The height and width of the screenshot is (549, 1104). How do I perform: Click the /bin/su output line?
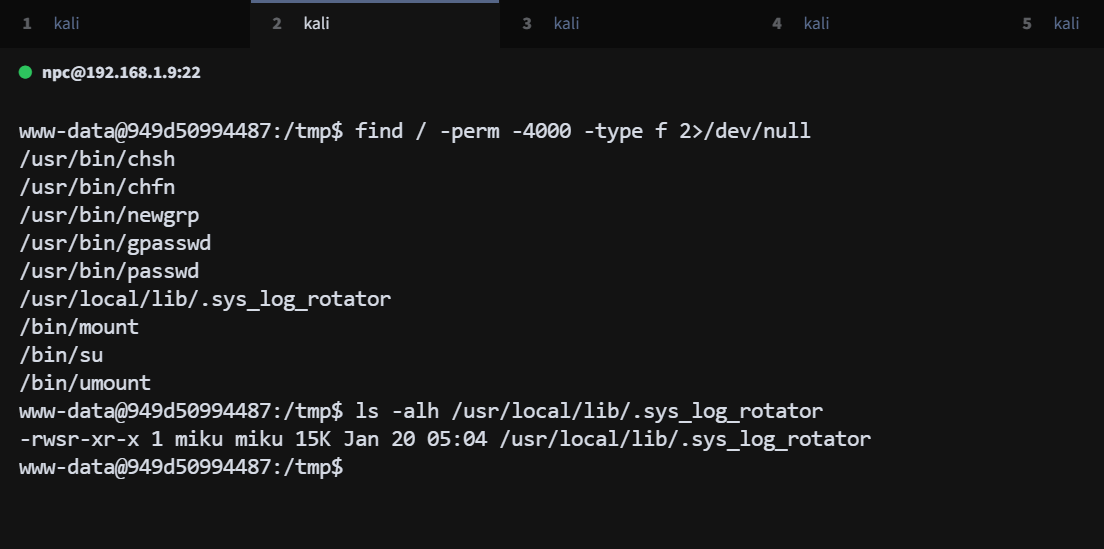pyautogui.click(x=61, y=355)
